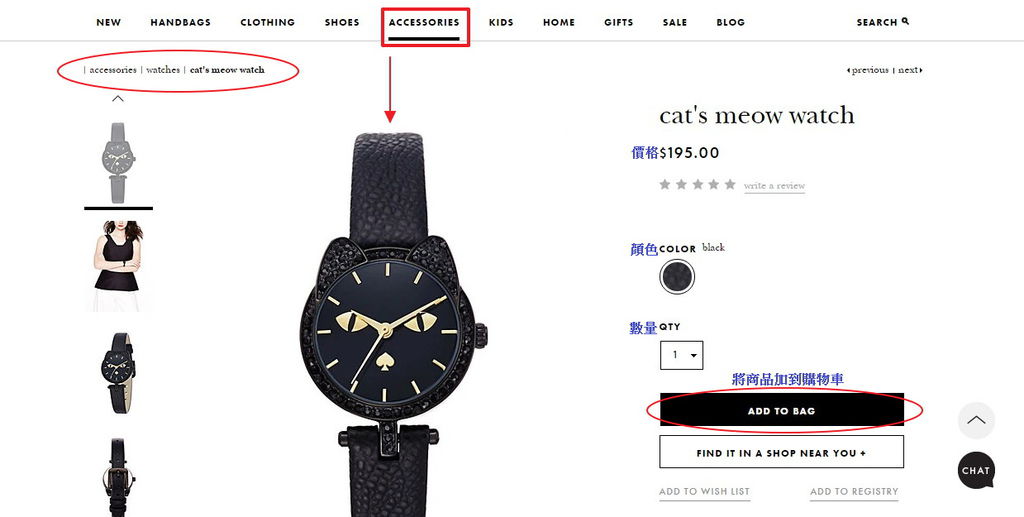Click the back-to-top arrow circle

point(976,420)
